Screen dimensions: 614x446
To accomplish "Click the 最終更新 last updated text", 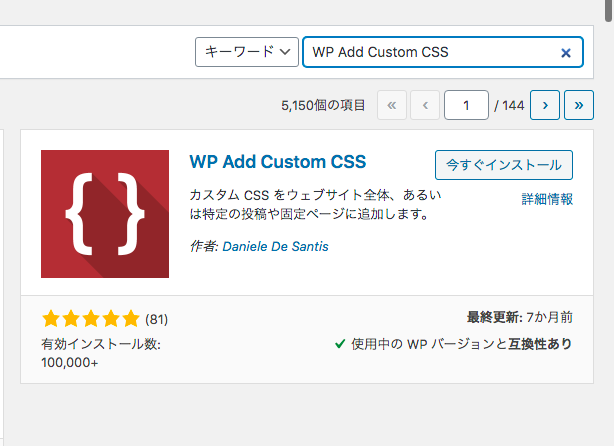I will tap(520, 318).
